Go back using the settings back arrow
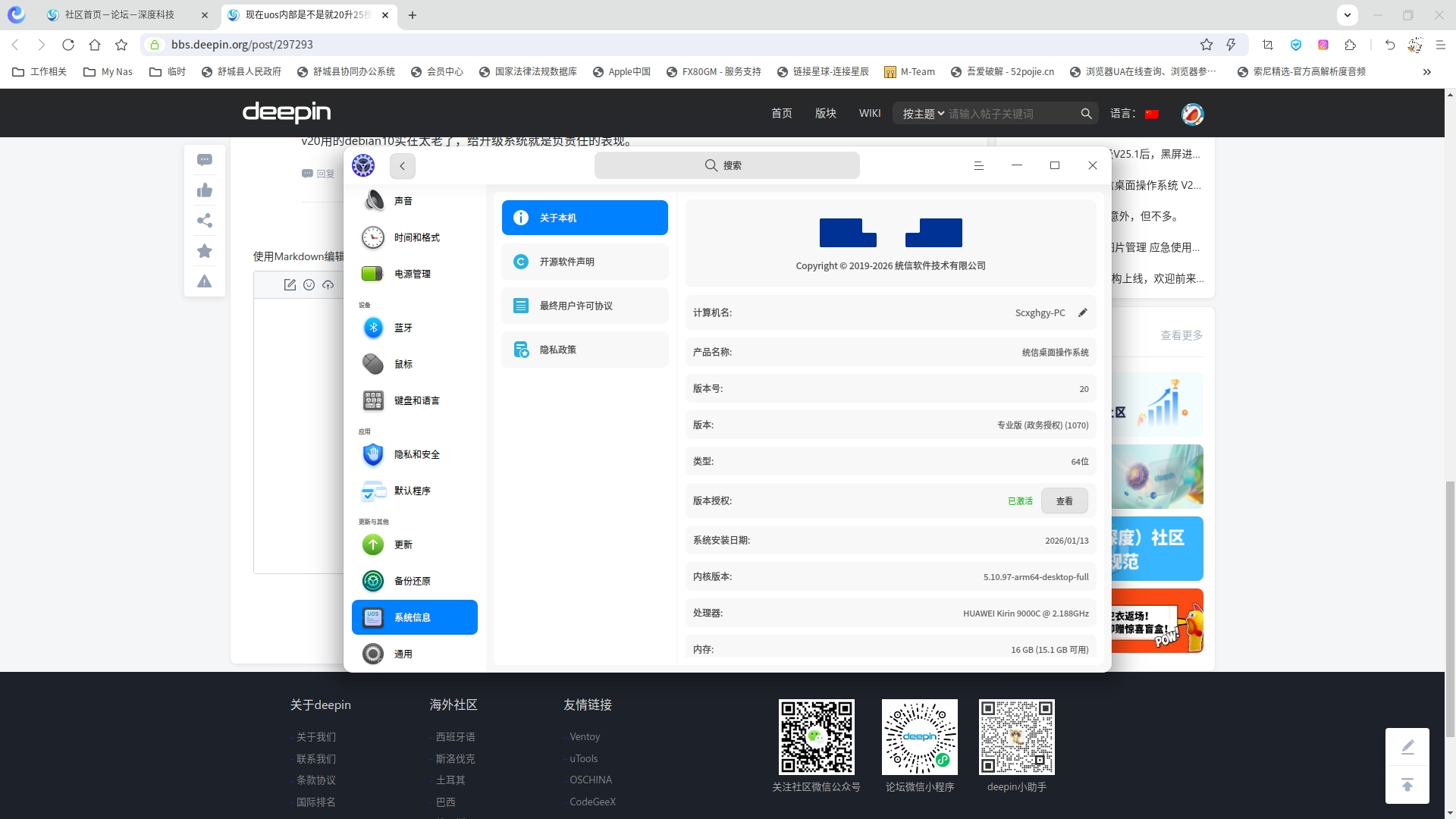This screenshot has height=819, width=1456. coord(402,165)
